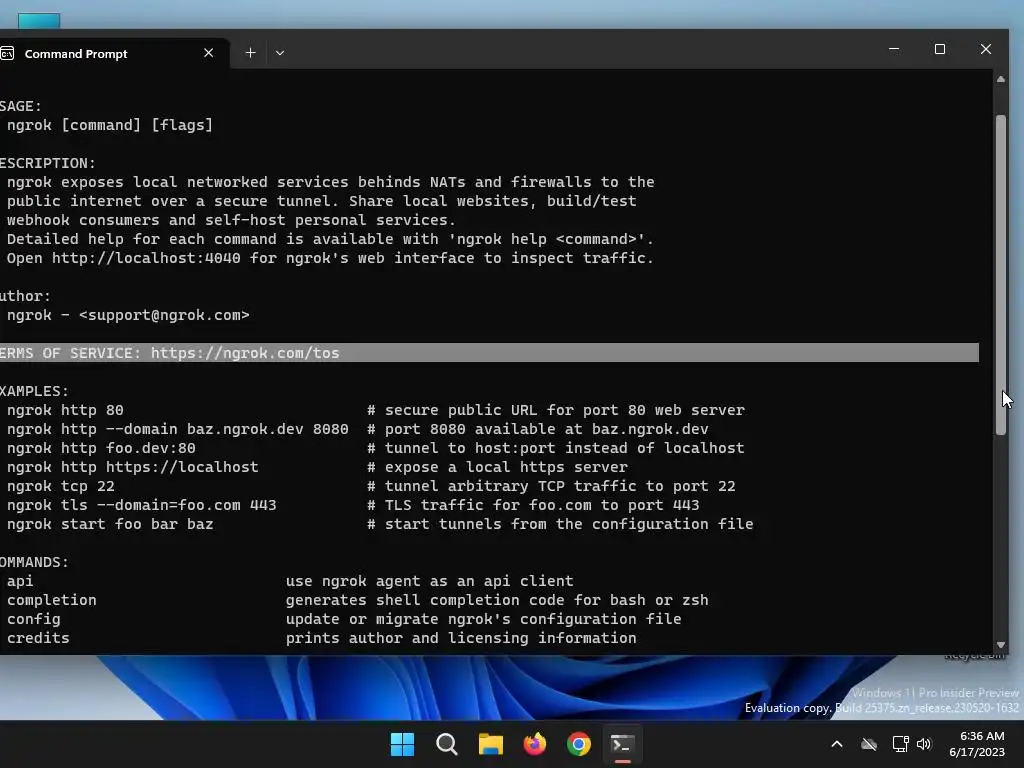Click 'ngrok tls --domain=foo.com 443' example
Screen dimensions: 1024x768
coord(142,505)
